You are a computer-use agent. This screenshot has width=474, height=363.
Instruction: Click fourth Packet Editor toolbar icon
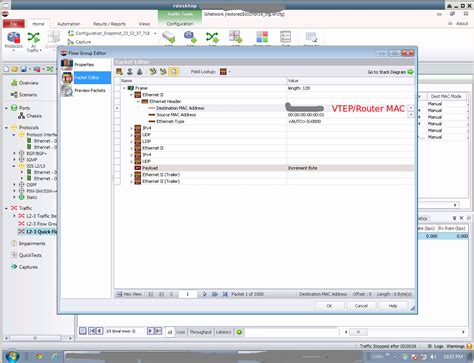coord(153,71)
